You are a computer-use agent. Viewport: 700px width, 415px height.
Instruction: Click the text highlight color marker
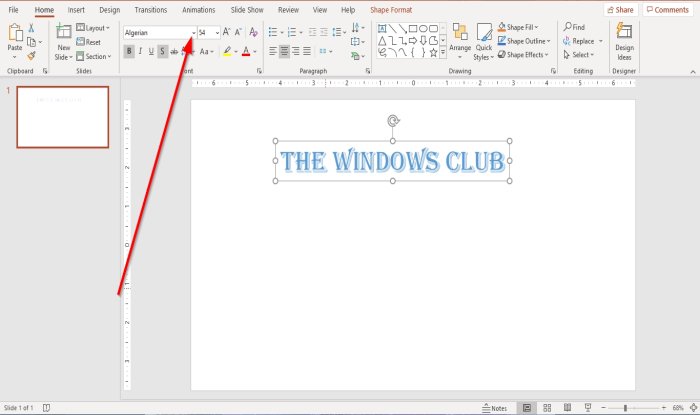(x=227, y=52)
